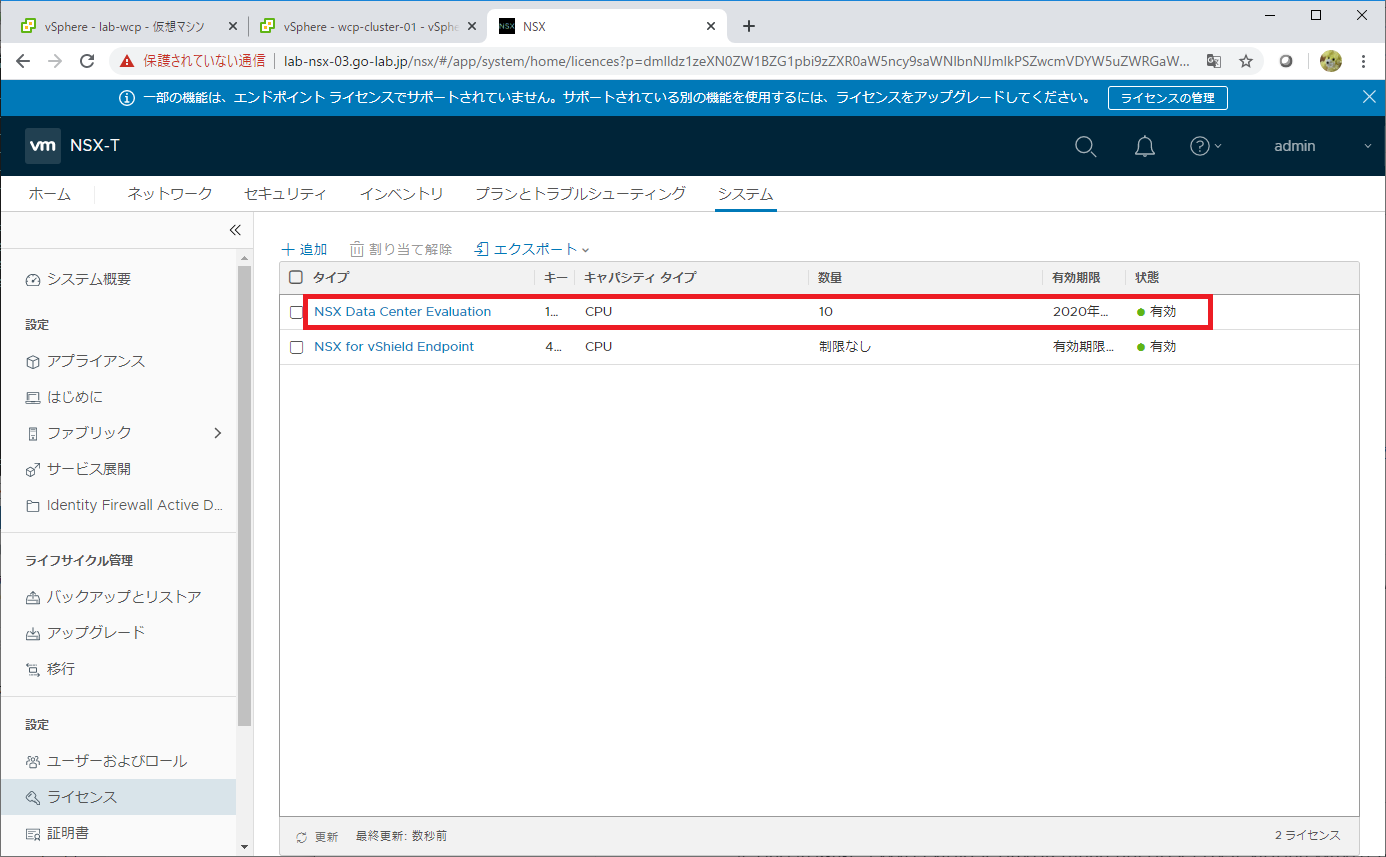
Task: Expand the admin user dropdown
Action: [x=1322, y=146]
